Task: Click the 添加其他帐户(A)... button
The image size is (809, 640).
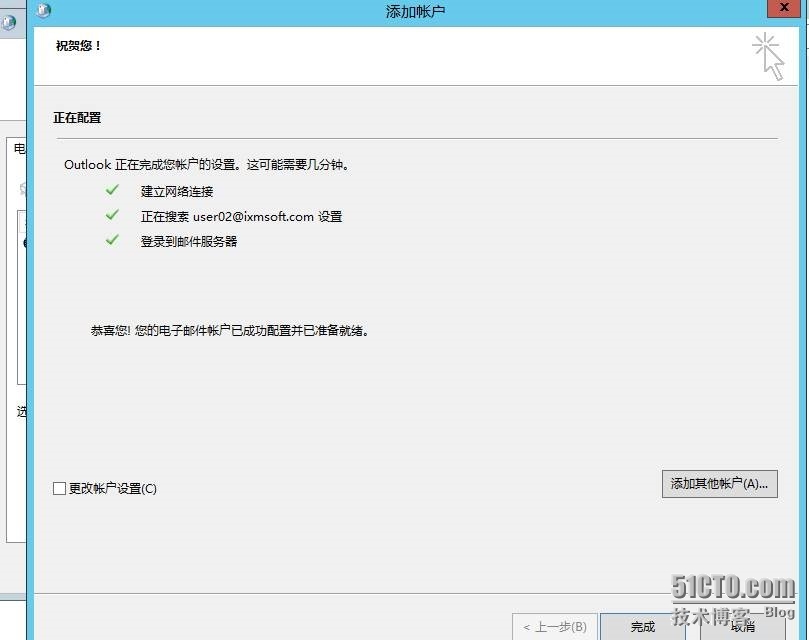Action: click(719, 484)
